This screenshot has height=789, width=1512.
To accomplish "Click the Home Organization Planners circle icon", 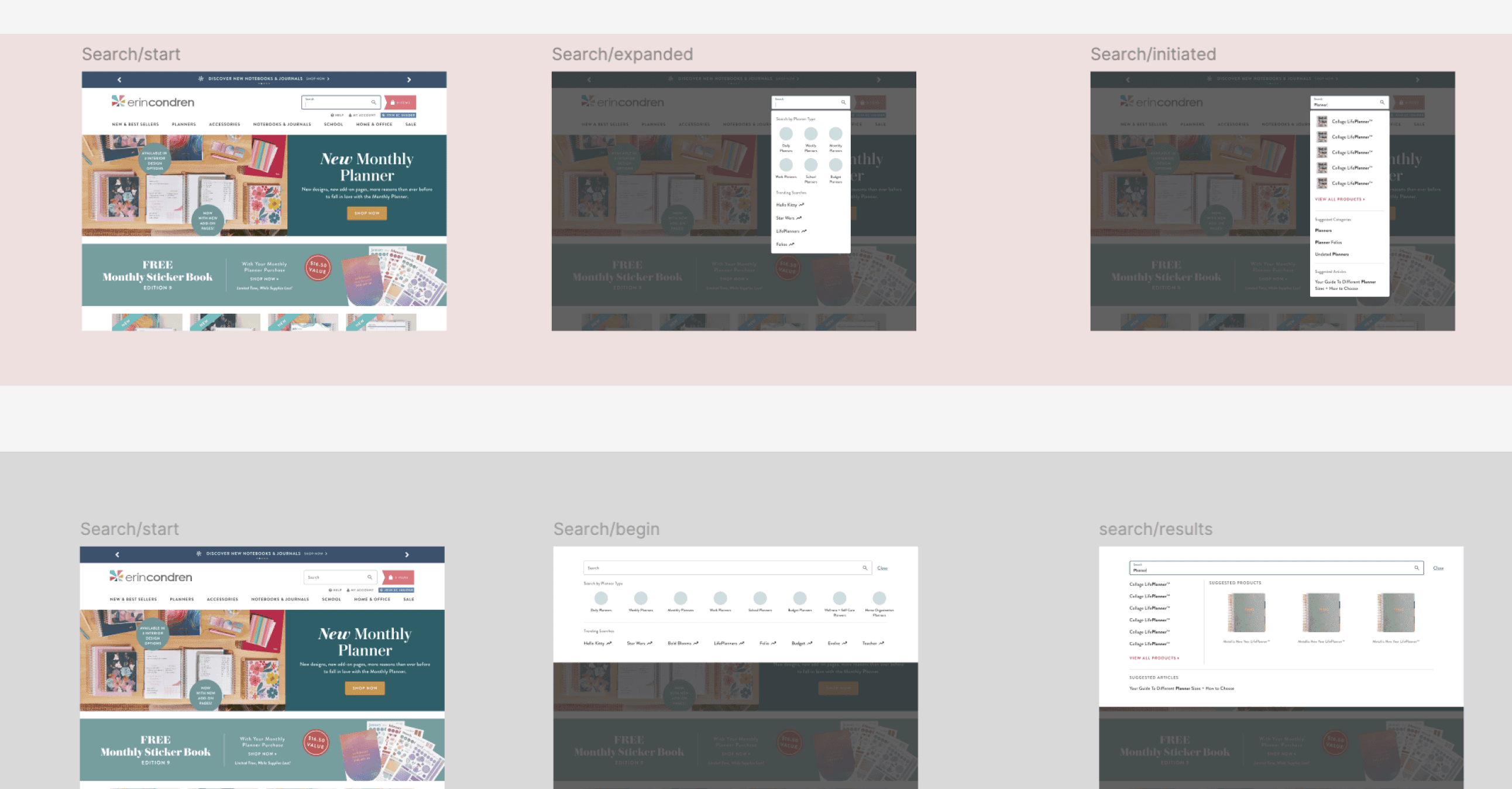I will tap(879, 598).
